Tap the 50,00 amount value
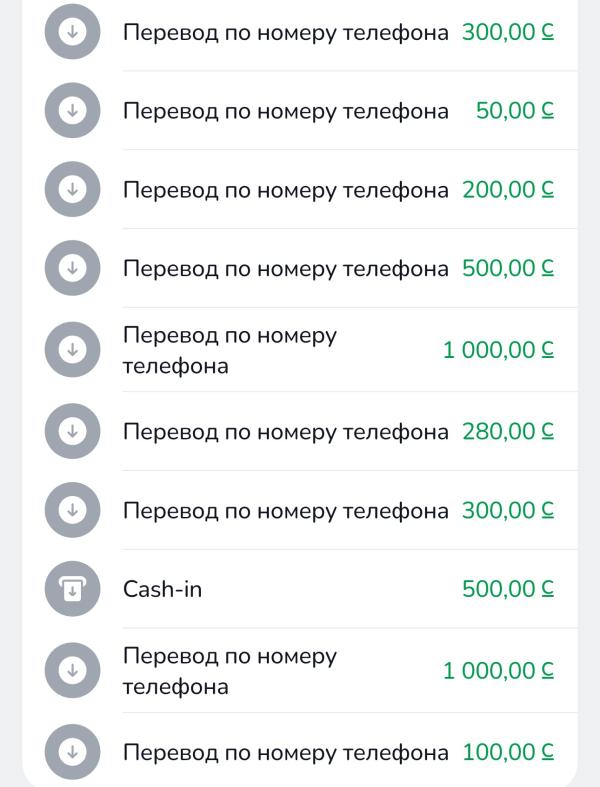This screenshot has height=787, width=600. click(514, 111)
